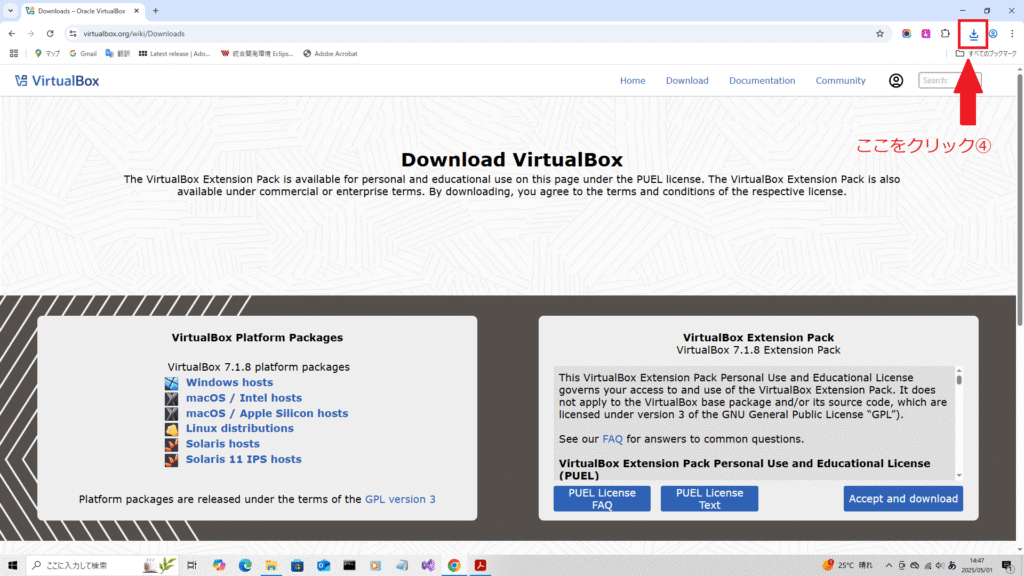Open Outlook from the taskbar
The width and height of the screenshot is (1024, 576).
323,566
